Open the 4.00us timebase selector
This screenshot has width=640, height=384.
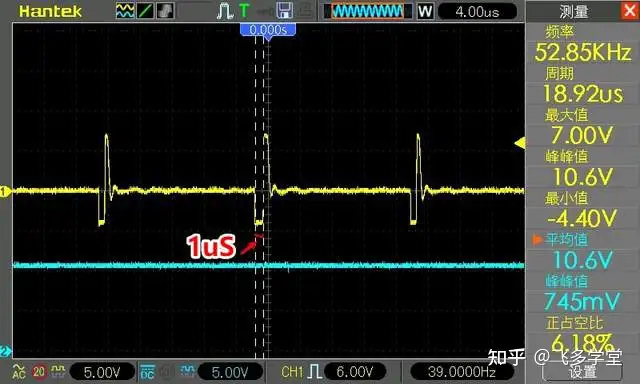(x=477, y=12)
